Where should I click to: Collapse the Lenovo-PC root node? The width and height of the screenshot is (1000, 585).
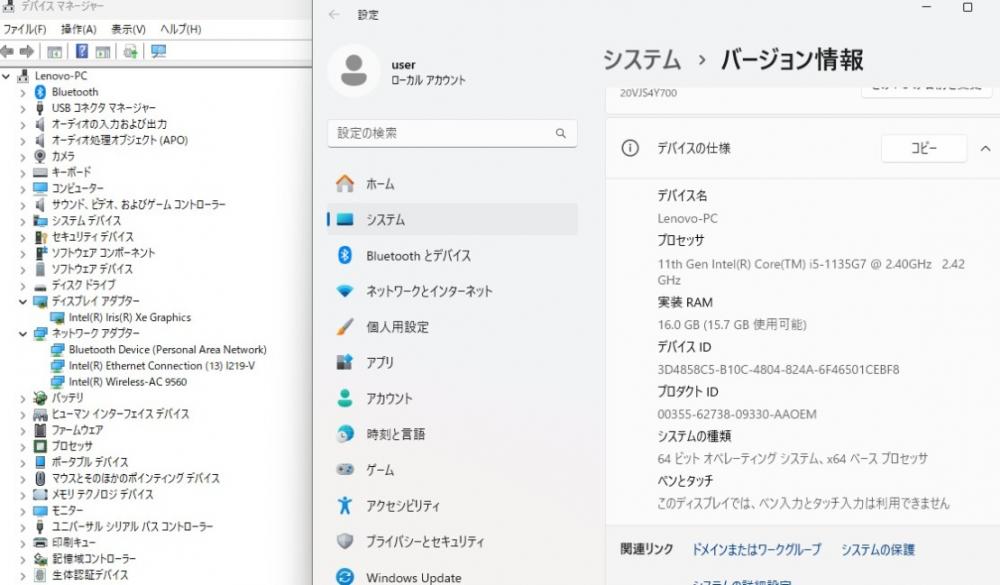tap(6, 76)
